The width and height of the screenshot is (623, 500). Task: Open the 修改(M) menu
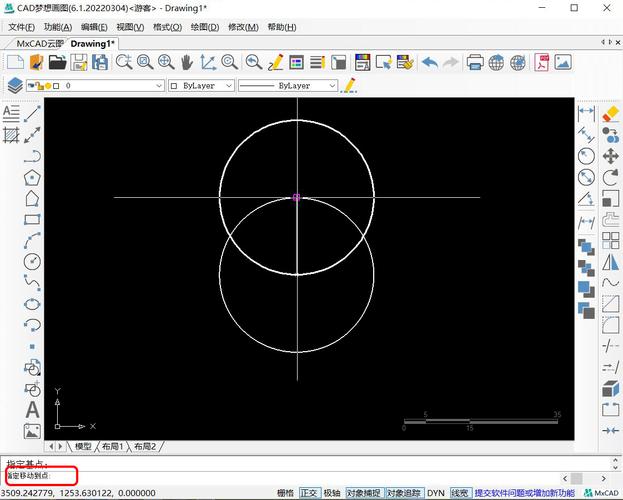click(243, 27)
